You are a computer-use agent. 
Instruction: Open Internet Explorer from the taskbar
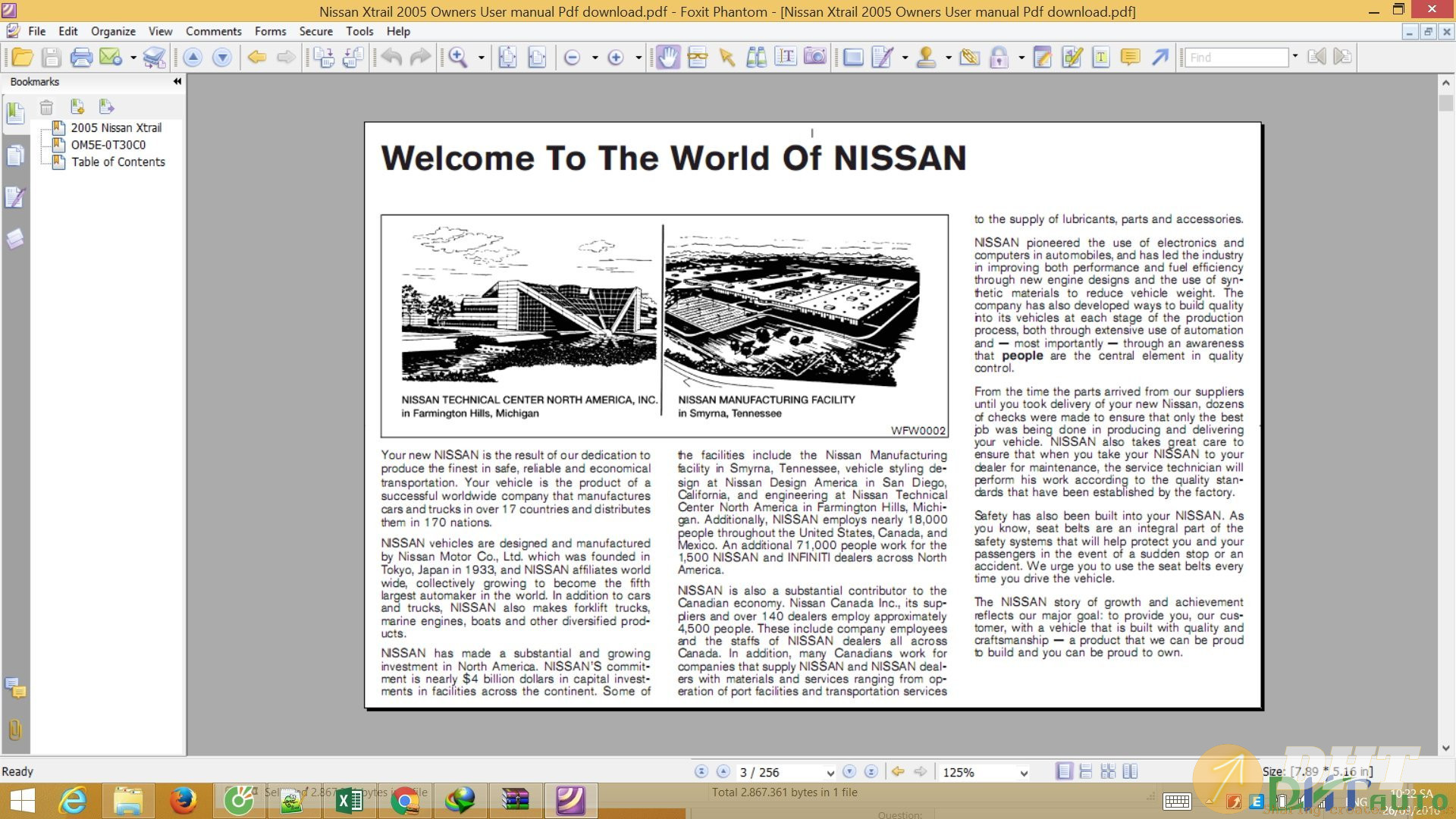[73, 801]
